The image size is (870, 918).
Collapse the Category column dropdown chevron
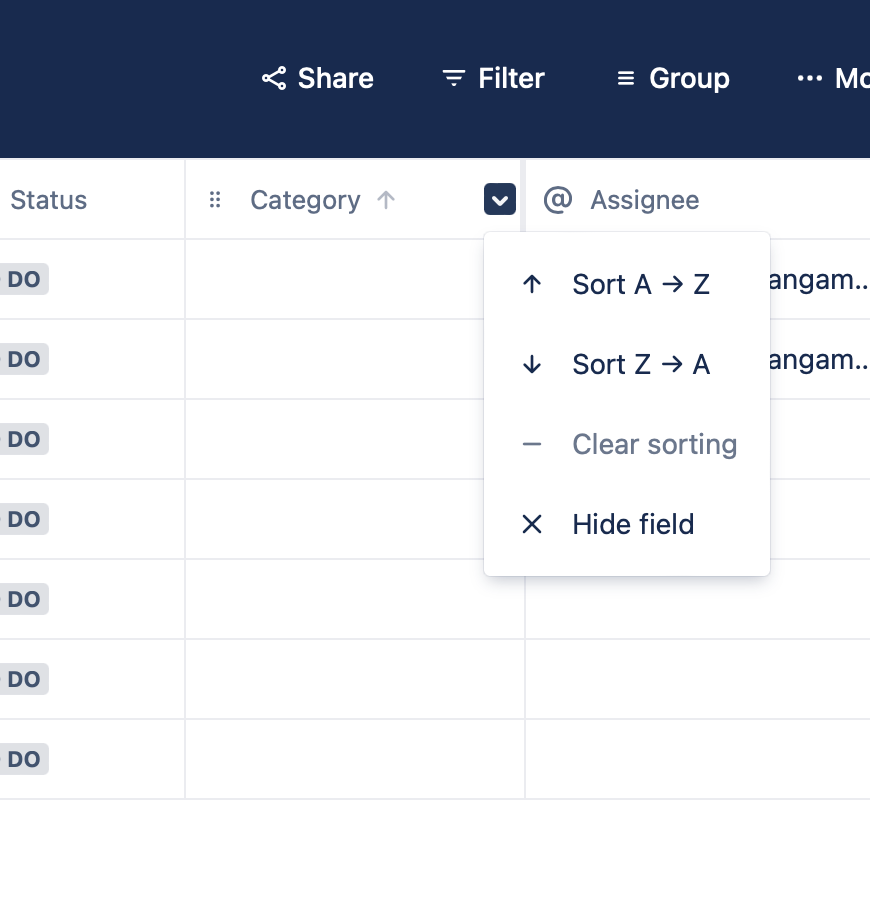tap(500, 200)
